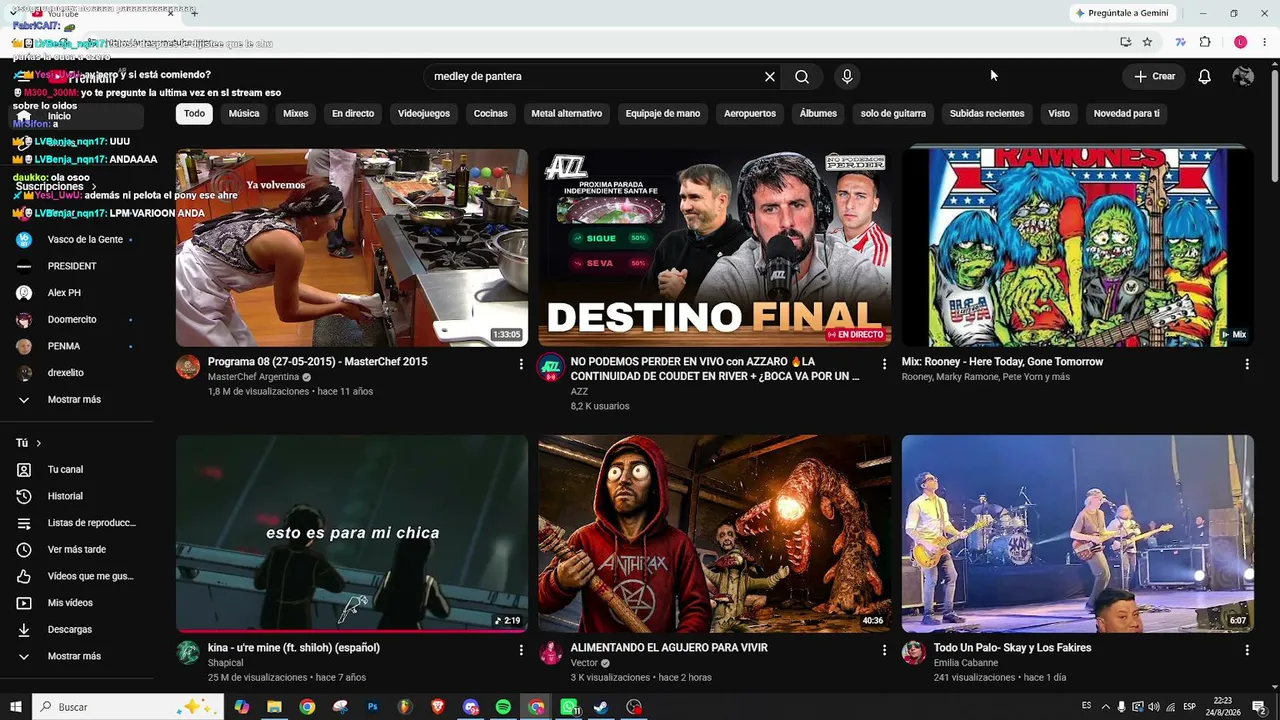Open more options for Rooney mix
The height and width of the screenshot is (720, 1280).
(1247, 364)
